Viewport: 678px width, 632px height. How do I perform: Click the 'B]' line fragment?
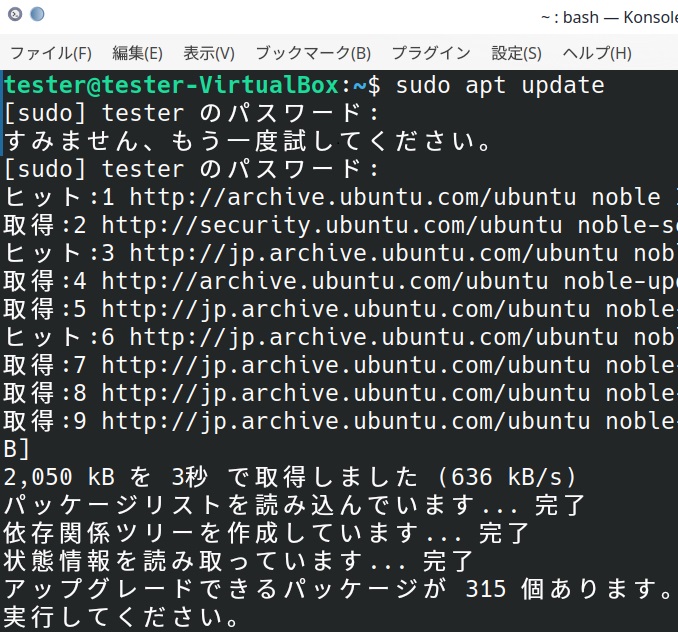pyautogui.click(x=16, y=449)
